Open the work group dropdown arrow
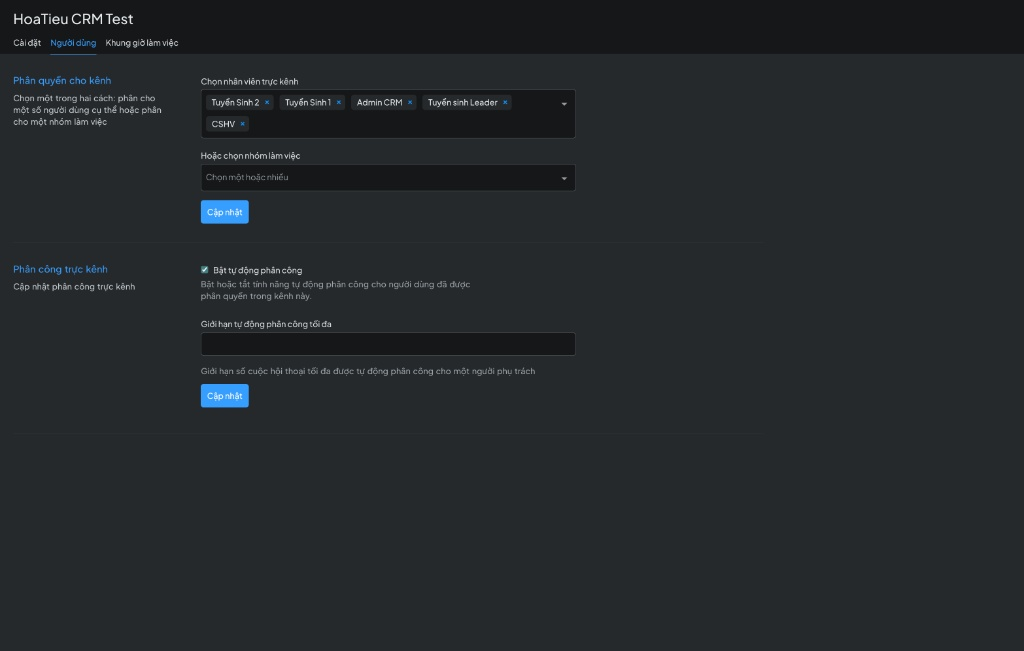This screenshot has height=651, width=1024. coord(563,178)
